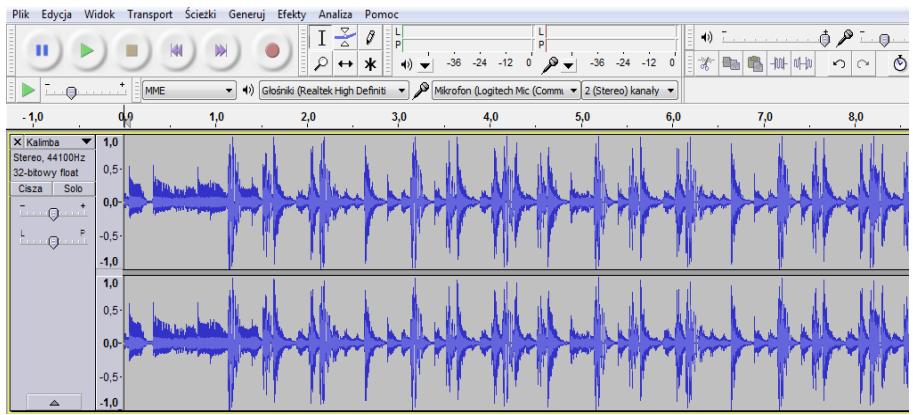The width and height of the screenshot is (913, 415).
Task: Close the Kalimba track with X
Action: [x=17, y=143]
